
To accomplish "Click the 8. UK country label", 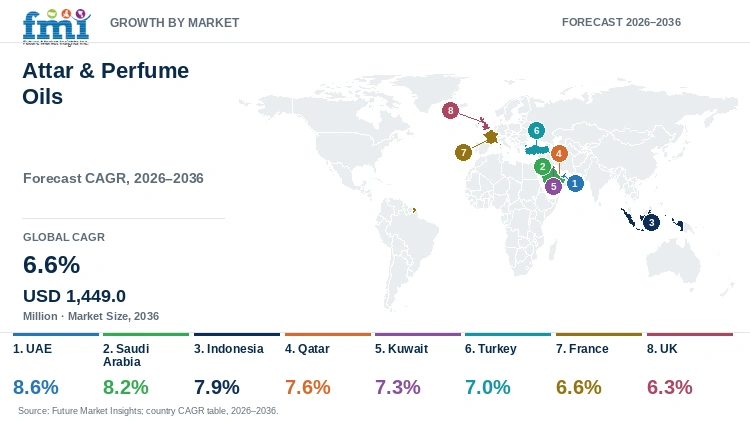I will (x=662, y=349).
